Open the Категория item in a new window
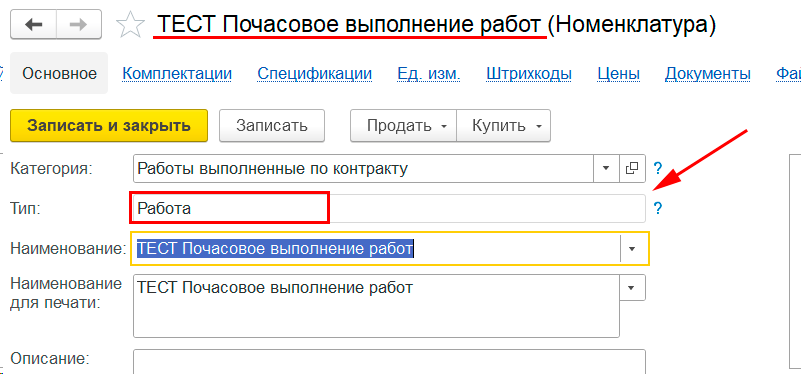The height and width of the screenshot is (374, 801). pyautogui.click(x=632, y=168)
